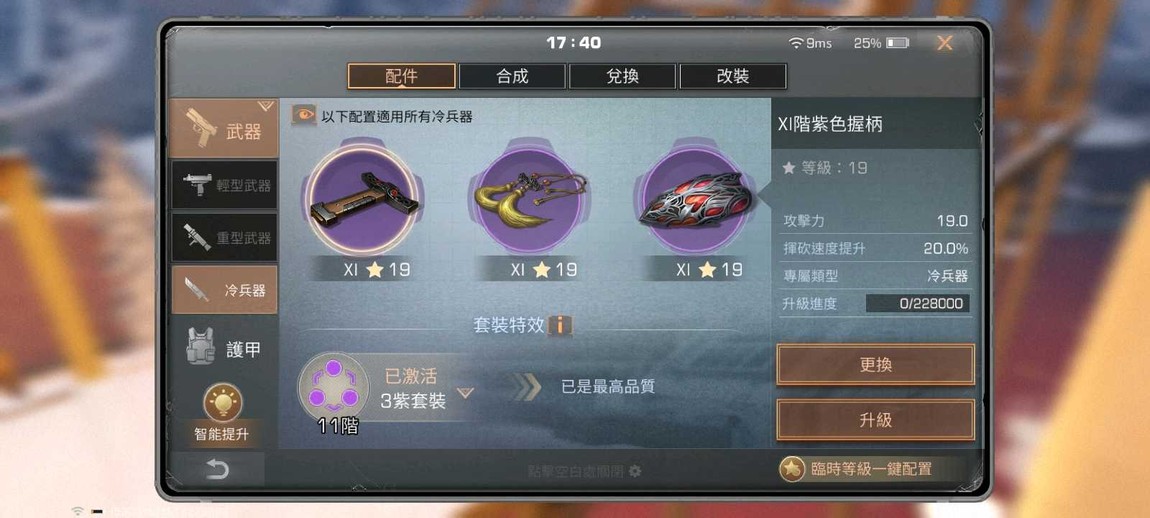Open the 護甲 armor category
The image size is (1150, 518).
click(x=224, y=349)
